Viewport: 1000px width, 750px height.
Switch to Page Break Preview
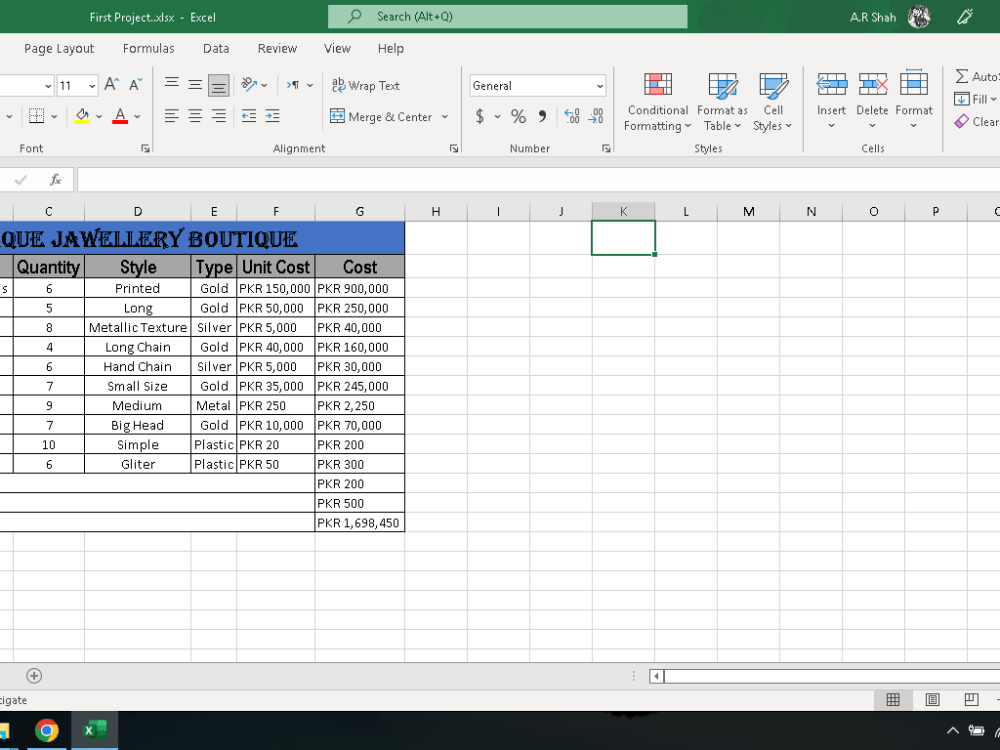[971, 700]
